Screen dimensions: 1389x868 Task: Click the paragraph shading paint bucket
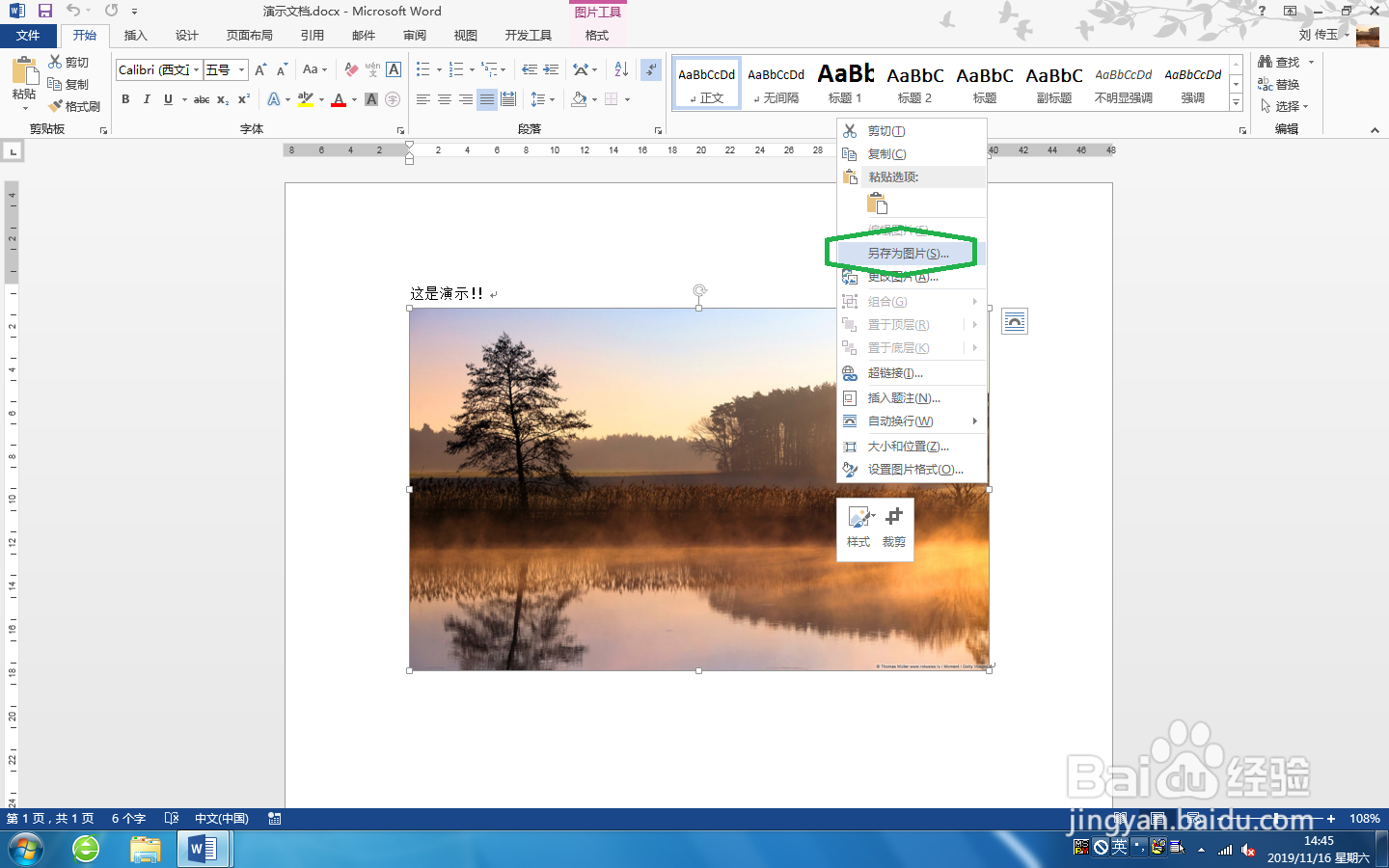pos(579,99)
